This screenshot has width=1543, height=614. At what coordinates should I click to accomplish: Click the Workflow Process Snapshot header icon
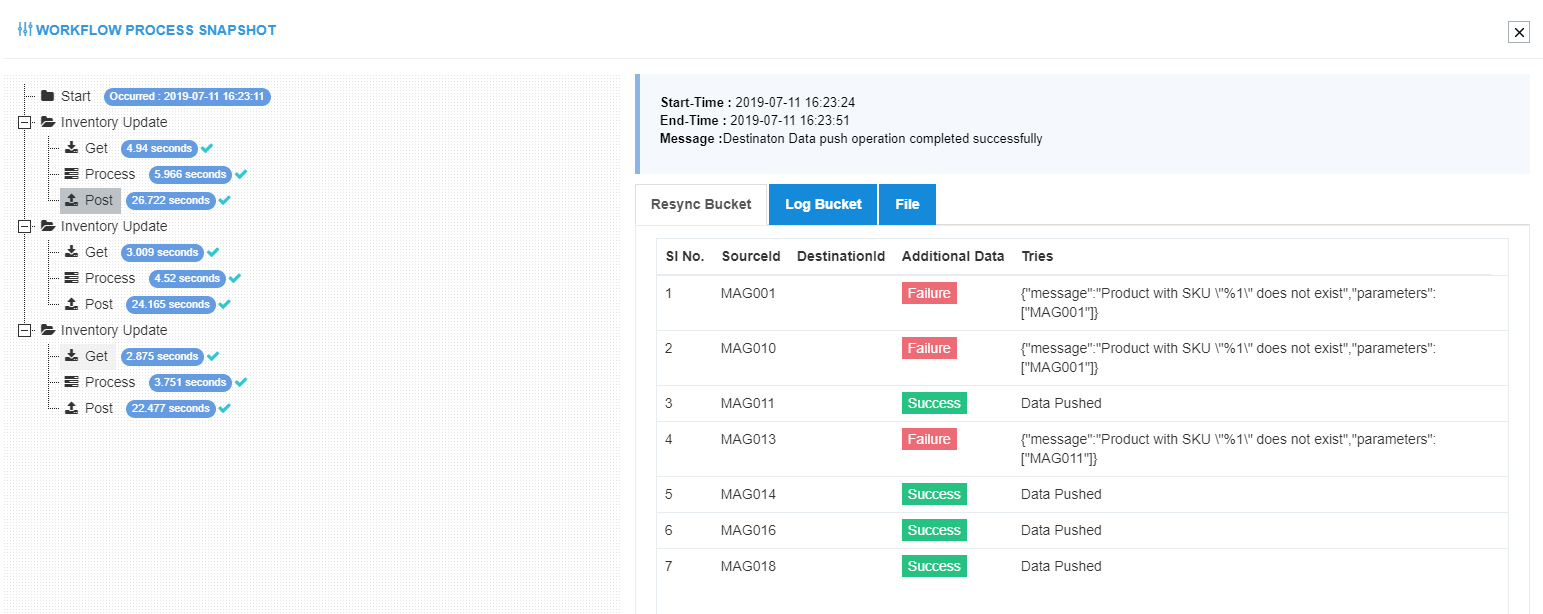click(23, 29)
